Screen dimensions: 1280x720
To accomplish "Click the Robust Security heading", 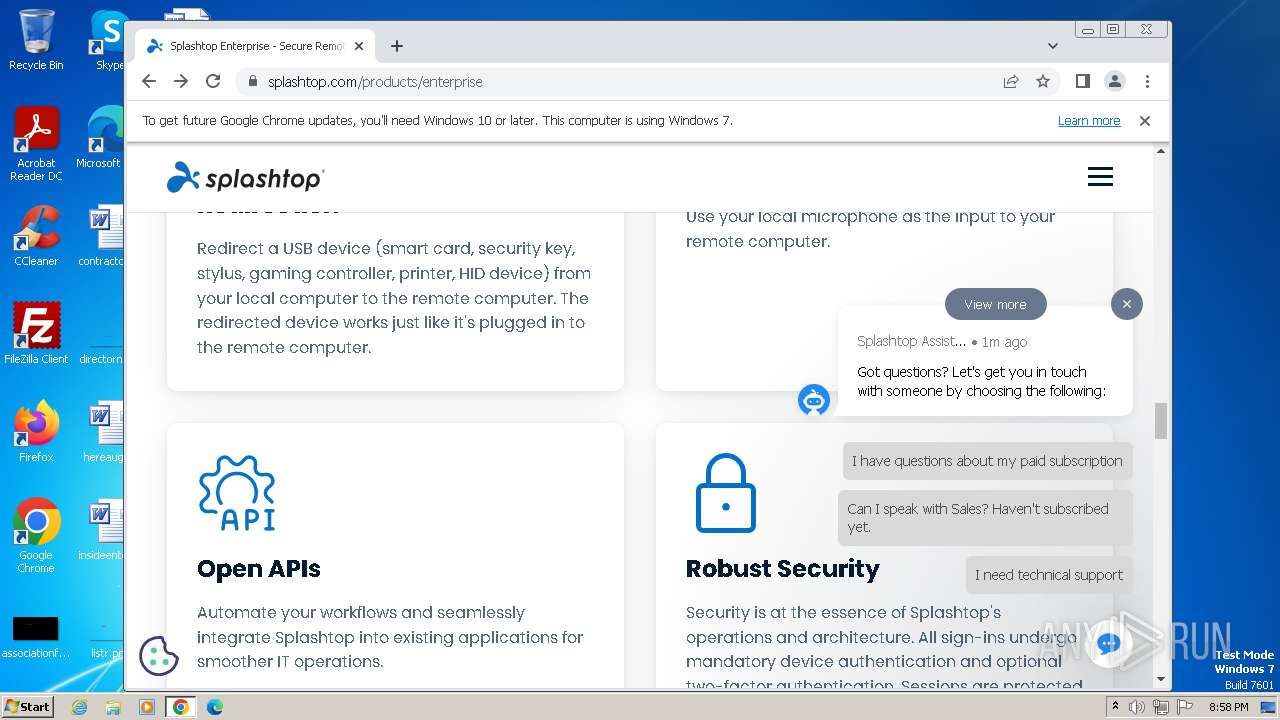I will [783, 569].
